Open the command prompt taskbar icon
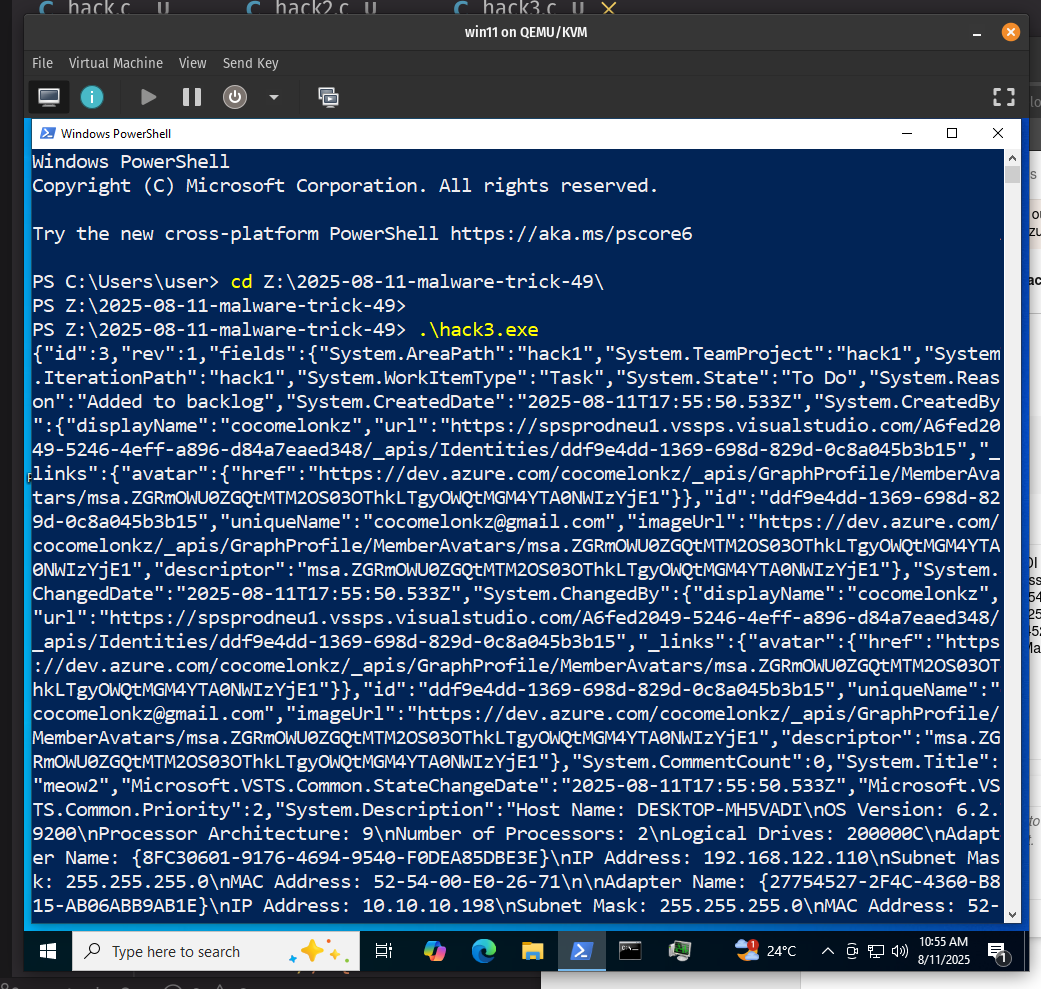Image resolution: width=1041 pixels, height=989 pixels. 630,952
